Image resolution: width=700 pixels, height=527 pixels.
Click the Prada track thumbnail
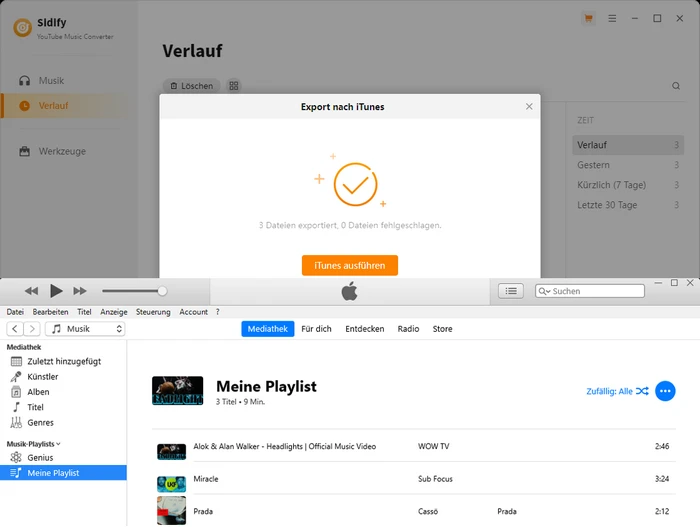(171, 510)
